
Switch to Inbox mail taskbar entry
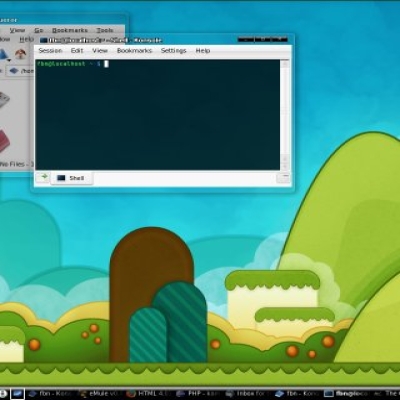(246, 394)
